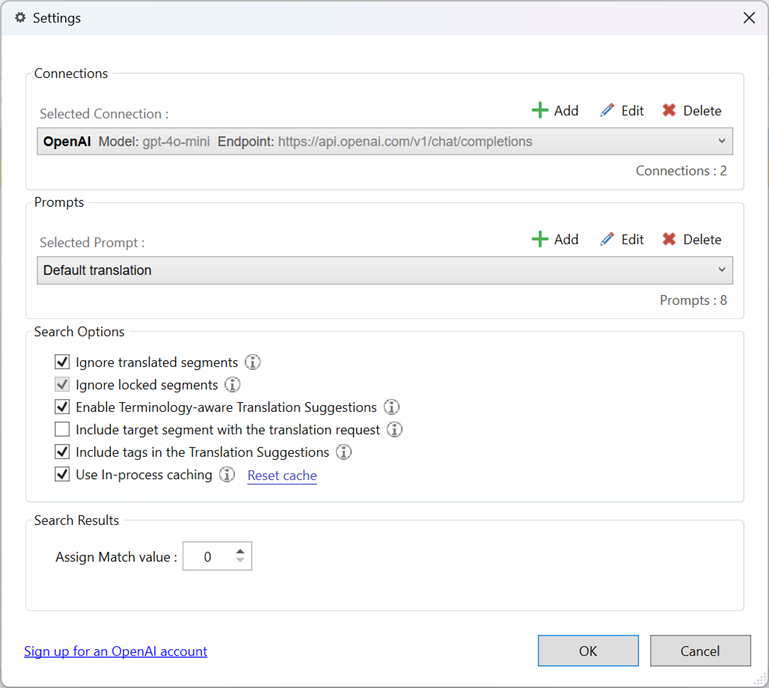Decrease the Assign Match value
This screenshot has width=769, height=688.
click(240, 560)
